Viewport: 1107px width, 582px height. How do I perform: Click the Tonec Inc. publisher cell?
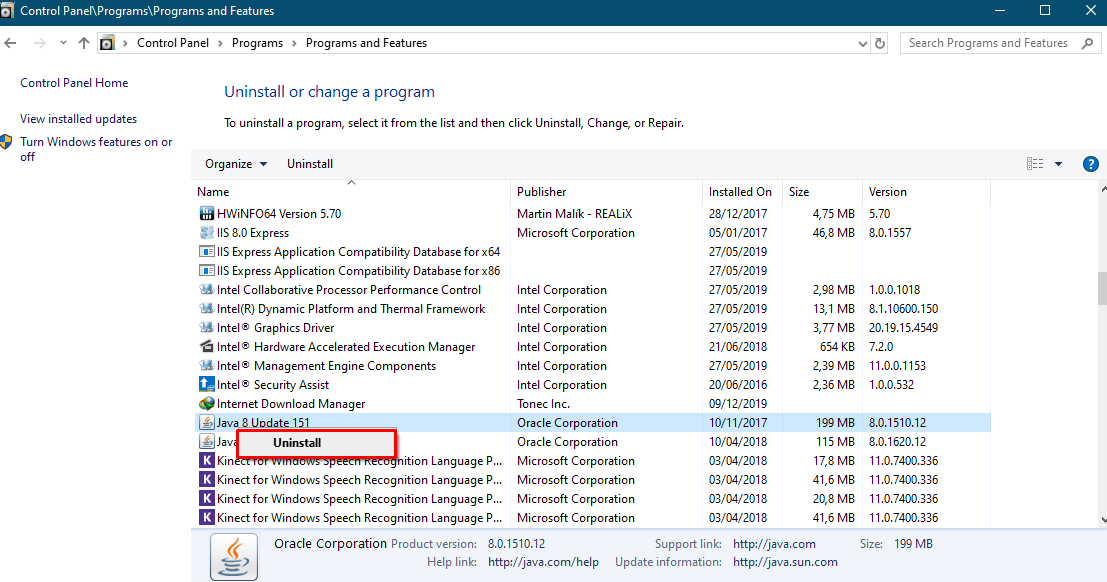pyautogui.click(x=543, y=404)
